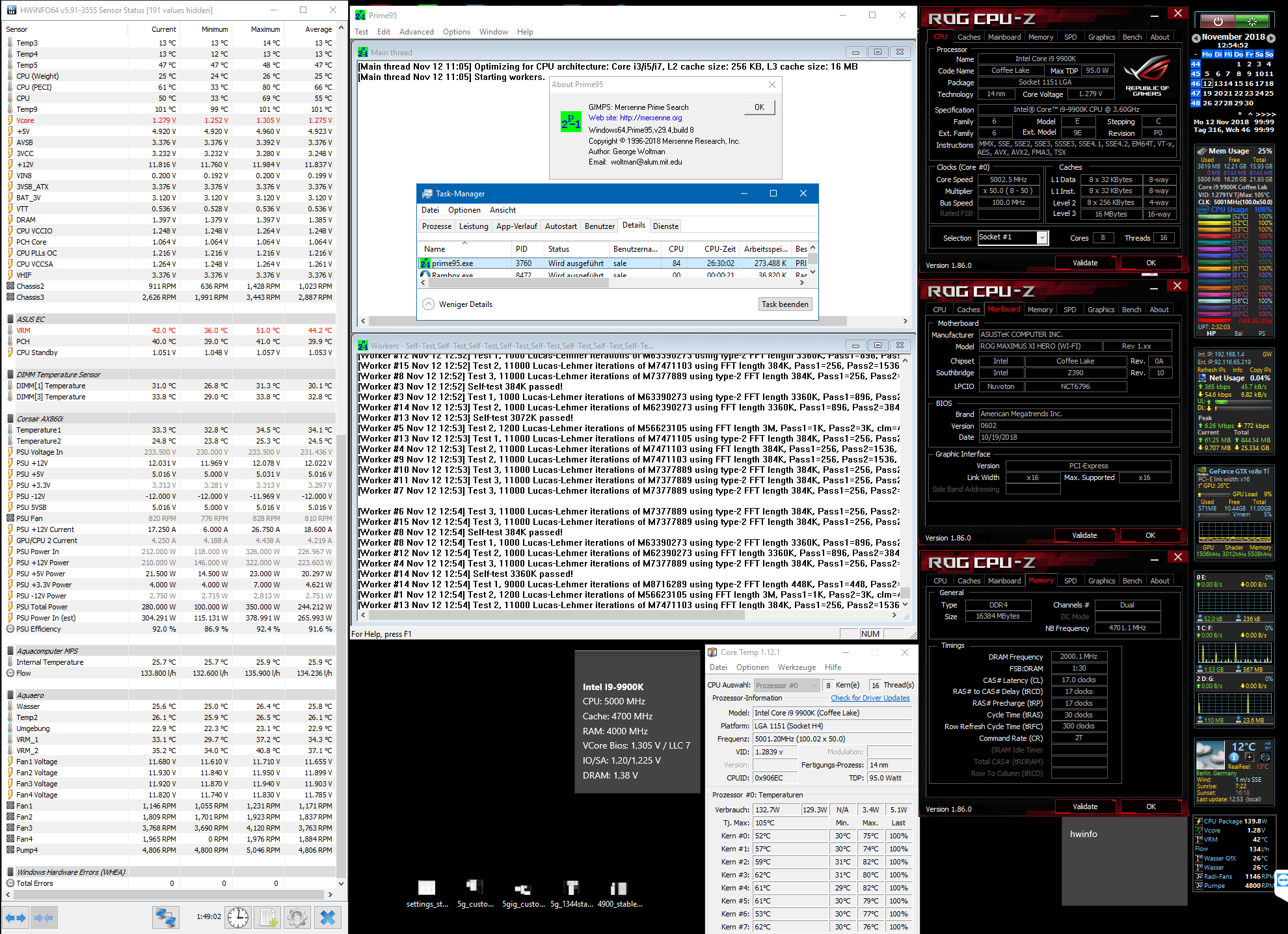
Task: Collapse the ASUS EC sensor group
Action: [x=10, y=319]
